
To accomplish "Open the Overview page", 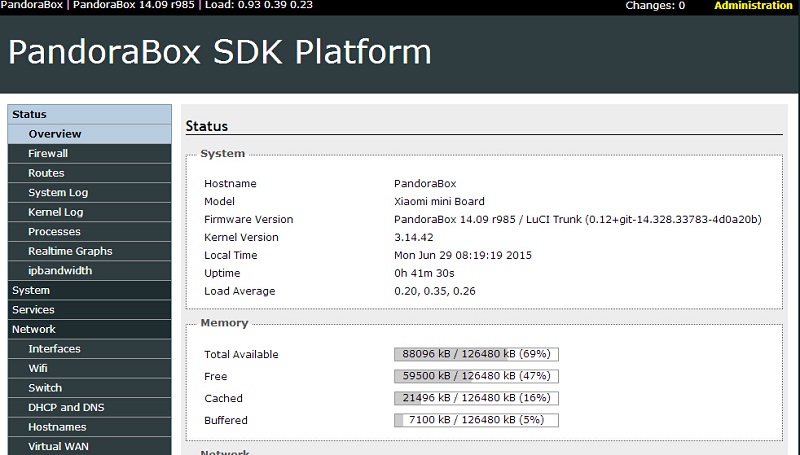I will click(89, 134).
